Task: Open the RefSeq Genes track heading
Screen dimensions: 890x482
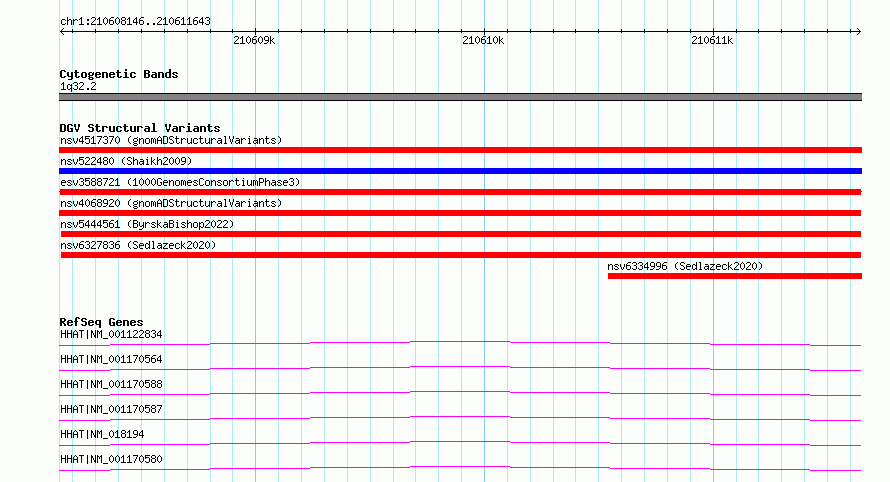Action: coord(101,322)
